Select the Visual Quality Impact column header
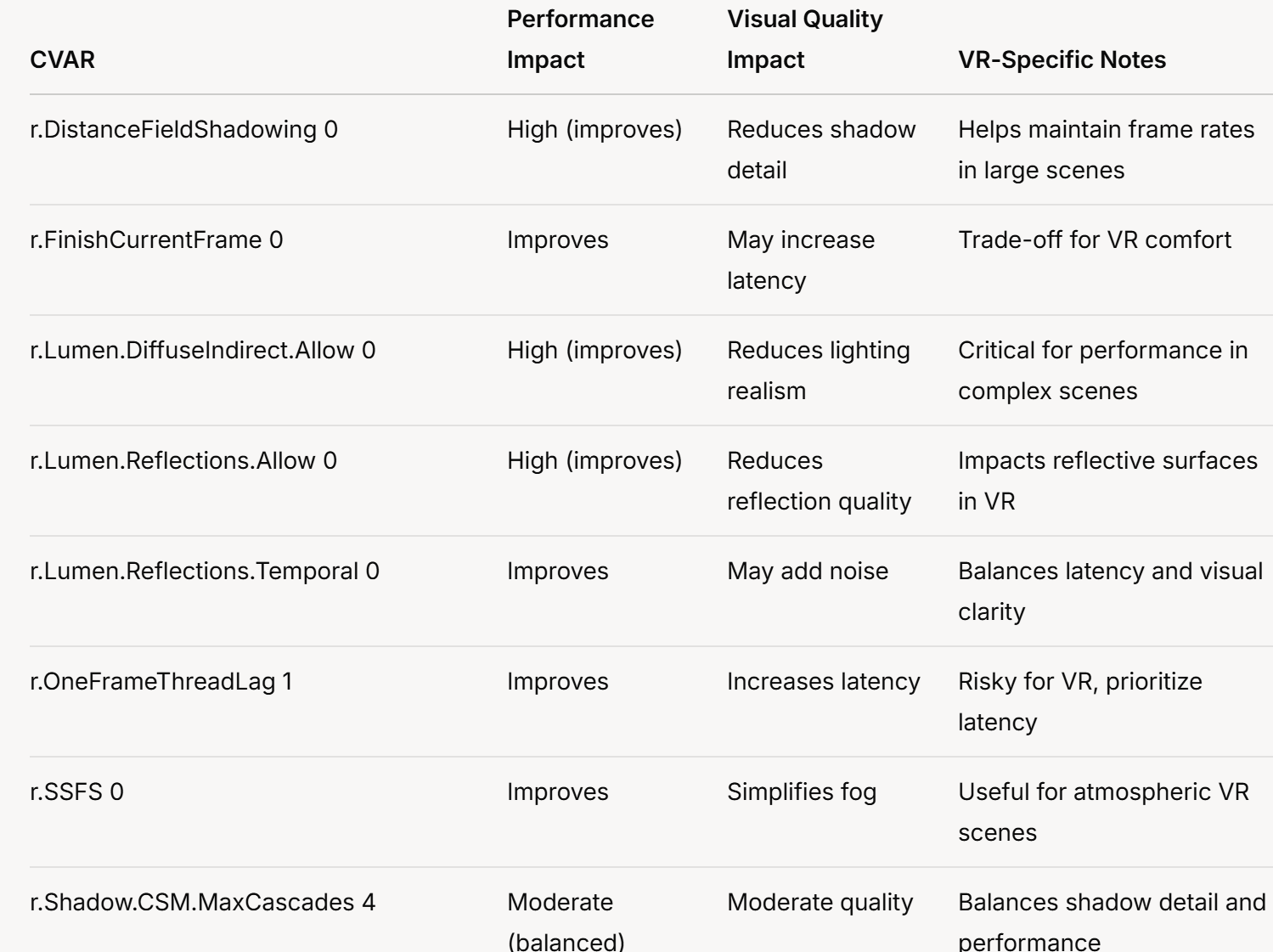The height and width of the screenshot is (952, 1273). point(804,40)
